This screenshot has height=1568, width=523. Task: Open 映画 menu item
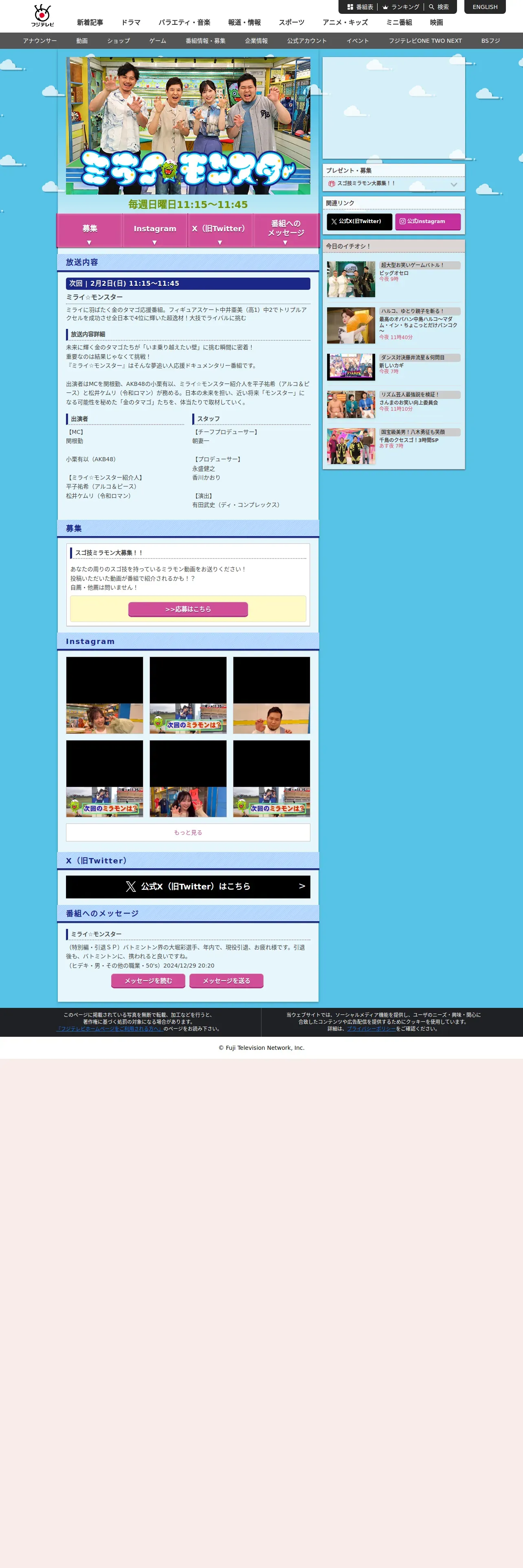click(437, 22)
